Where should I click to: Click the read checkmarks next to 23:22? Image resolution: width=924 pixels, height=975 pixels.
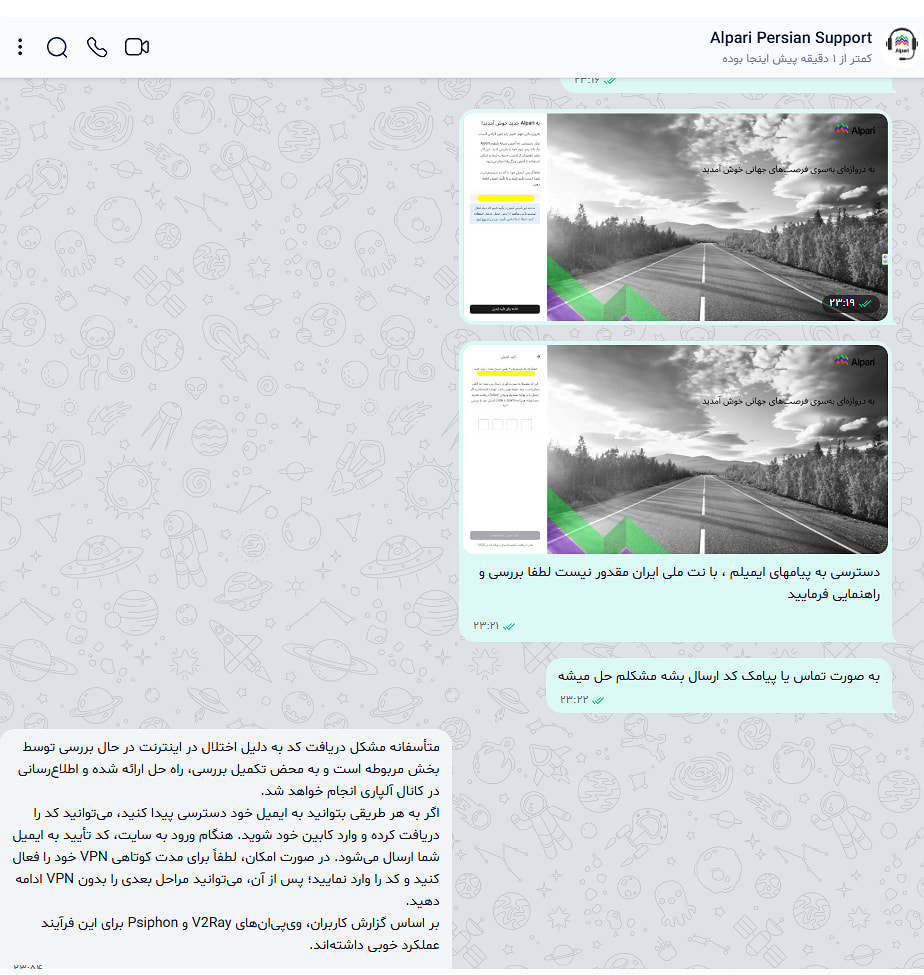[598, 700]
